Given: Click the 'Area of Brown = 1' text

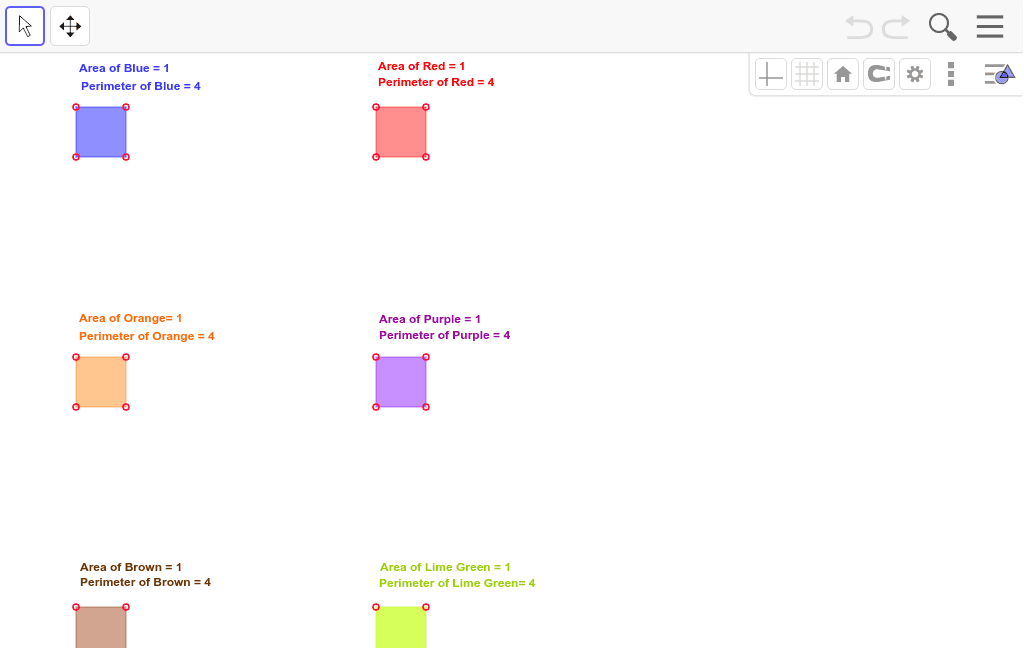Looking at the screenshot, I should click(x=131, y=567).
